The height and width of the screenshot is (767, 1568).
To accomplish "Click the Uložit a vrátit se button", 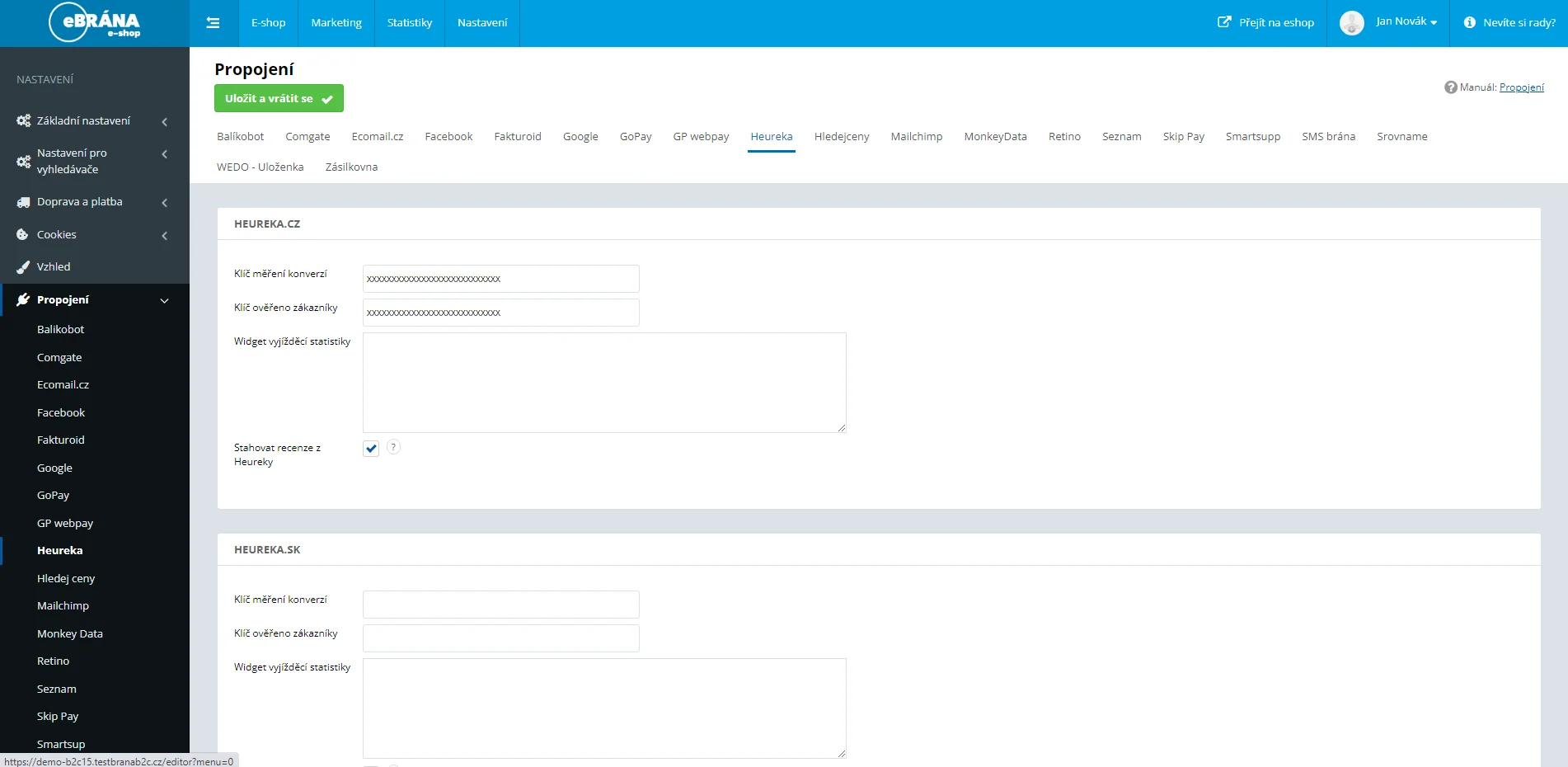I will [x=279, y=98].
